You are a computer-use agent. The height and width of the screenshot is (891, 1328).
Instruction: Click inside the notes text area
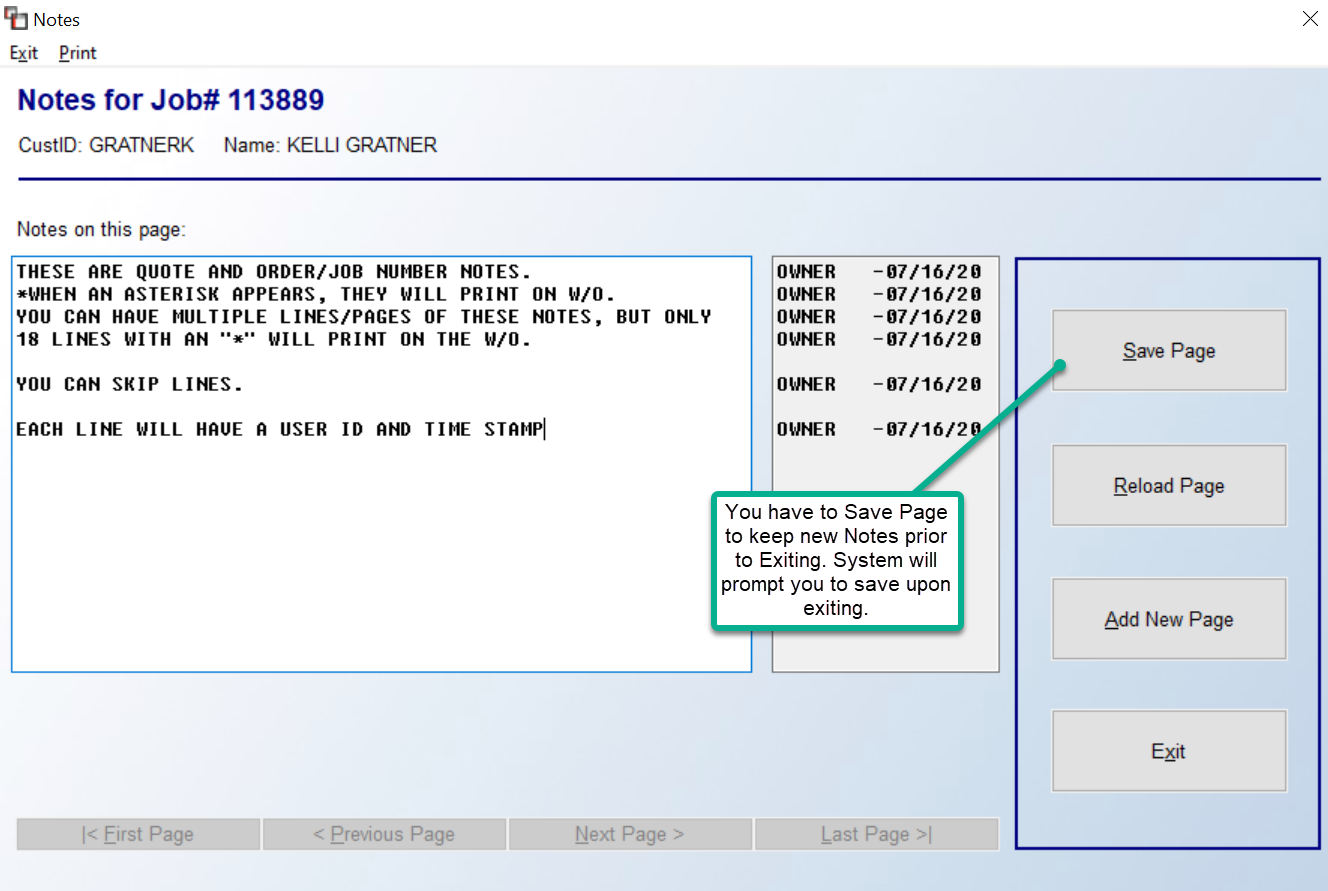click(380, 550)
